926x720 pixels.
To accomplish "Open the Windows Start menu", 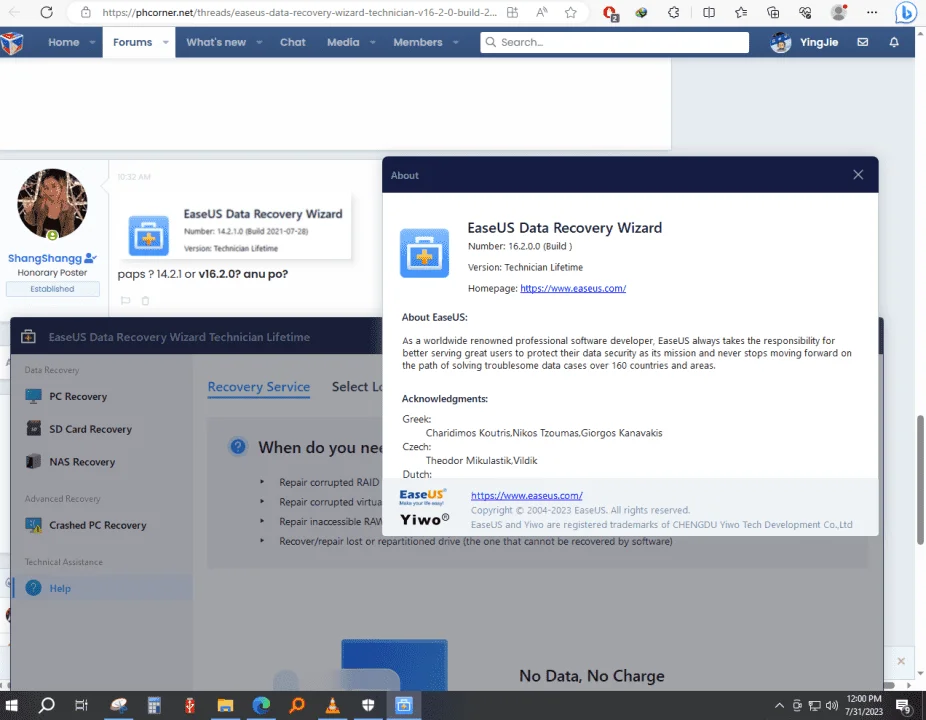I will point(12,705).
